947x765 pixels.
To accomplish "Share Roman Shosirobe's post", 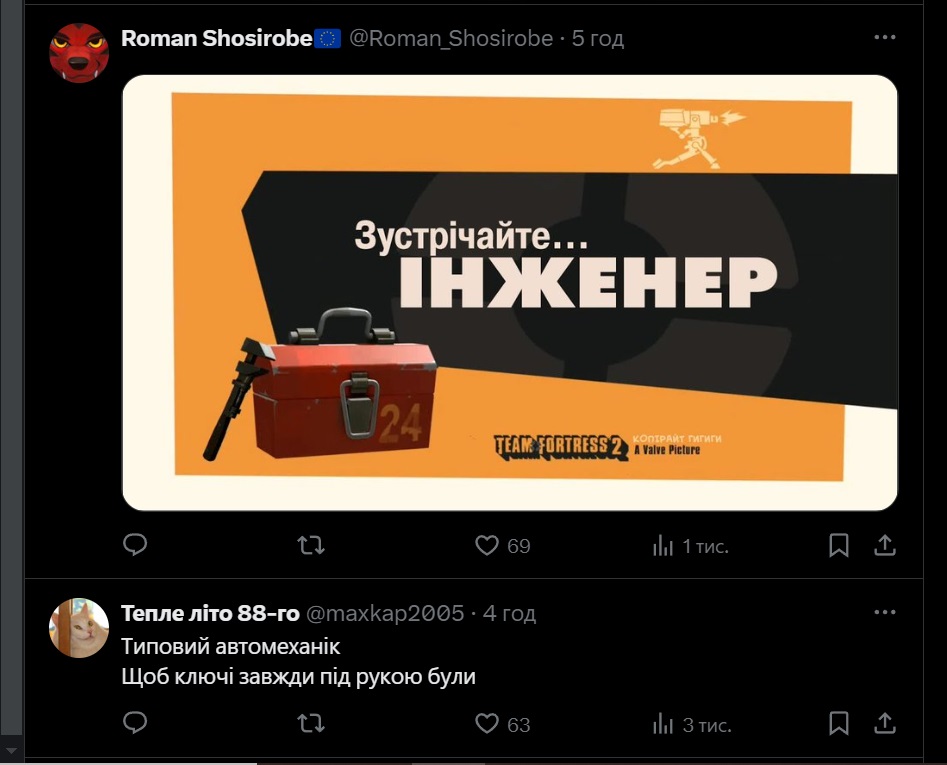I will point(884,545).
